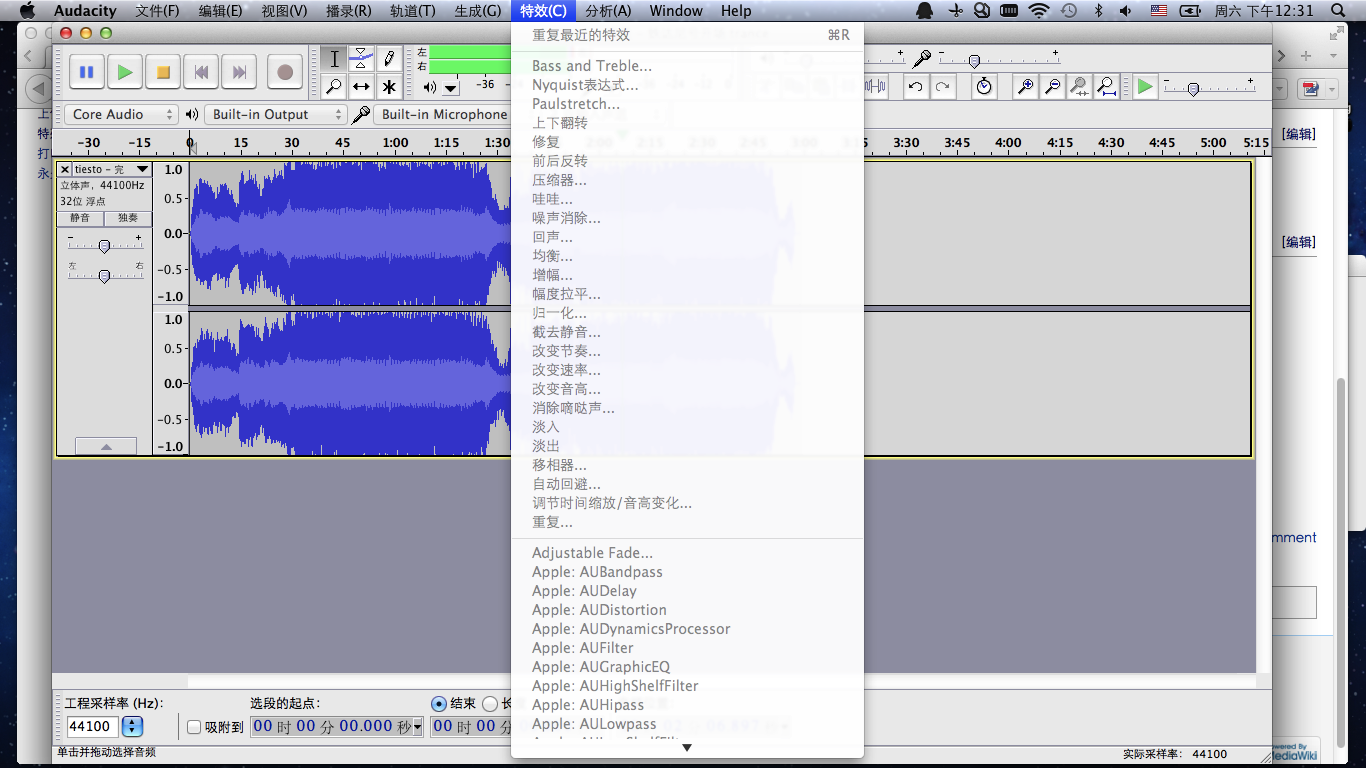Click the Zoom In magnifier icon
Image resolution: width=1366 pixels, height=768 pixels.
pos(1025,87)
